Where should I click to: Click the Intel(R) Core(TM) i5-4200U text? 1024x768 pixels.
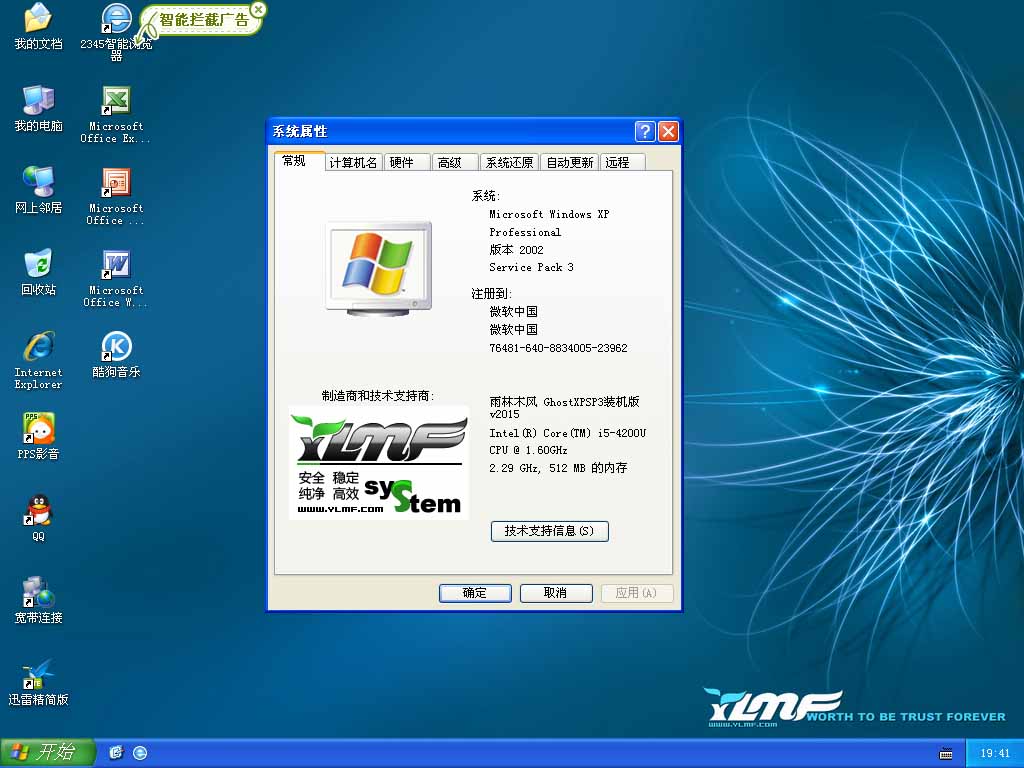568,433
